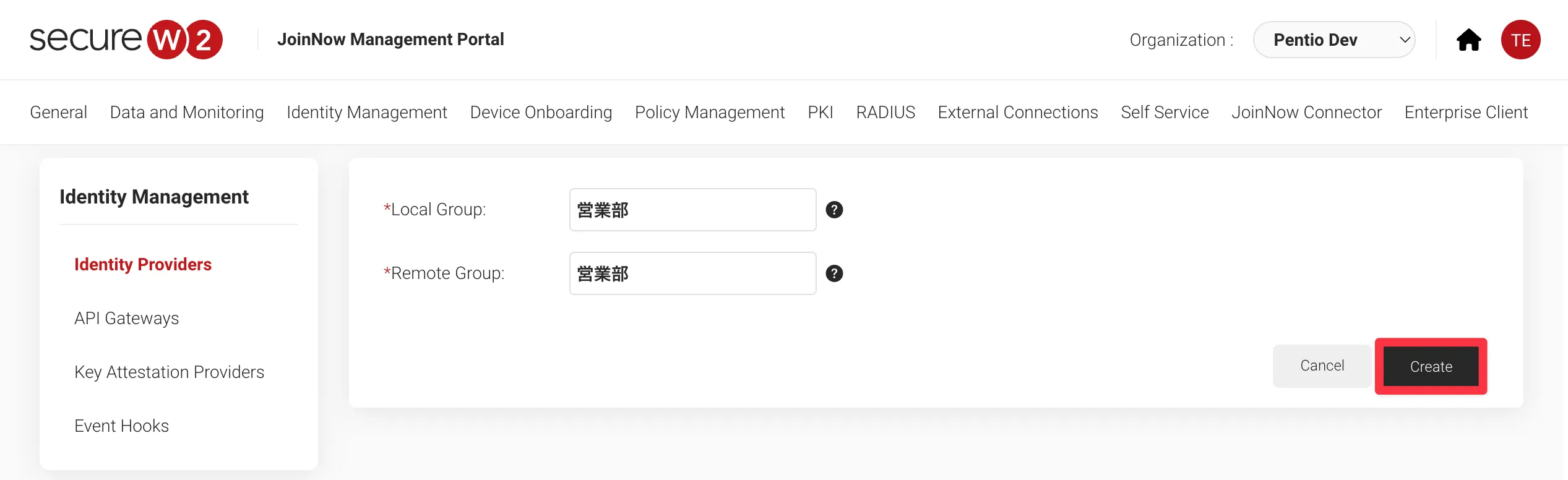This screenshot has width=1568, height=480.
Task: Open the TE user avatar menu
Action: coord(1520,40)
